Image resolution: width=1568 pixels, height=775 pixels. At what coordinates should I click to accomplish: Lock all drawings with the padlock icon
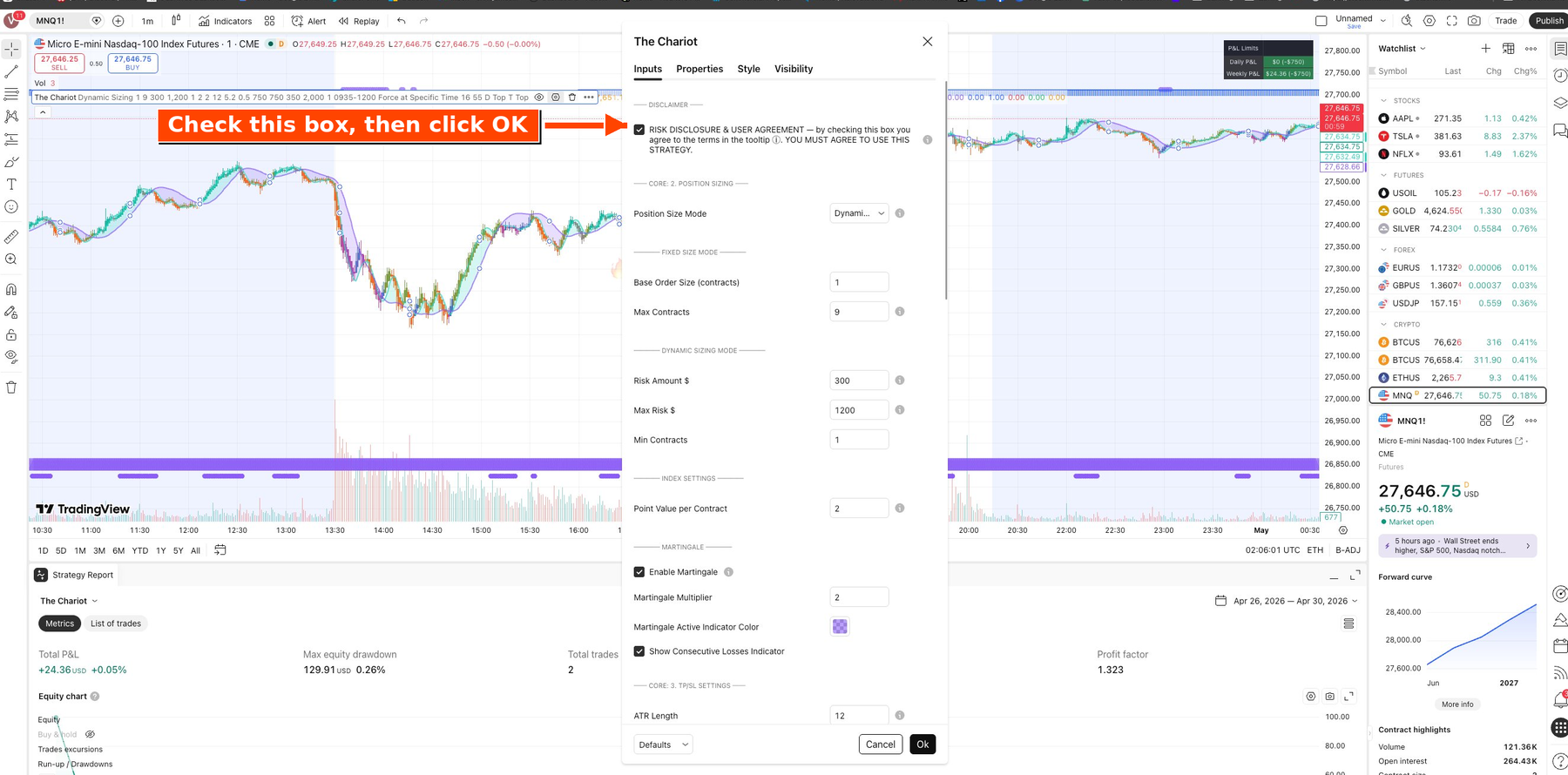click(x=11, y=334)
